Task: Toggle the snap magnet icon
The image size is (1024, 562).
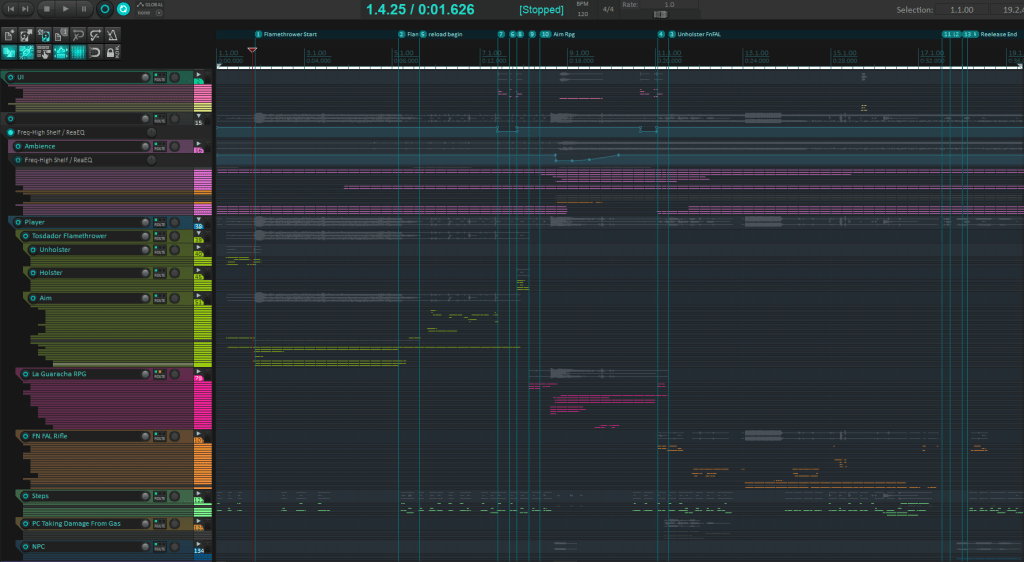Action: pyautogui.click(x=95, y=51)
